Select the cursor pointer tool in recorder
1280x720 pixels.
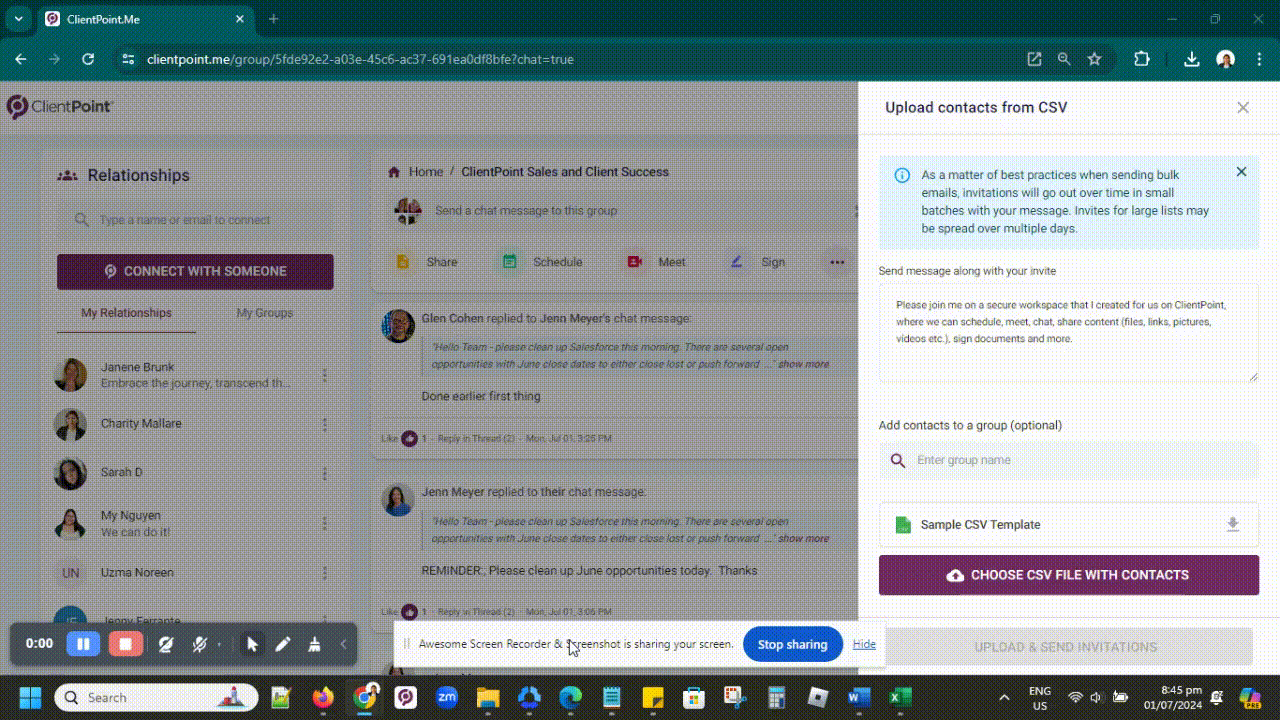(252, 645)
